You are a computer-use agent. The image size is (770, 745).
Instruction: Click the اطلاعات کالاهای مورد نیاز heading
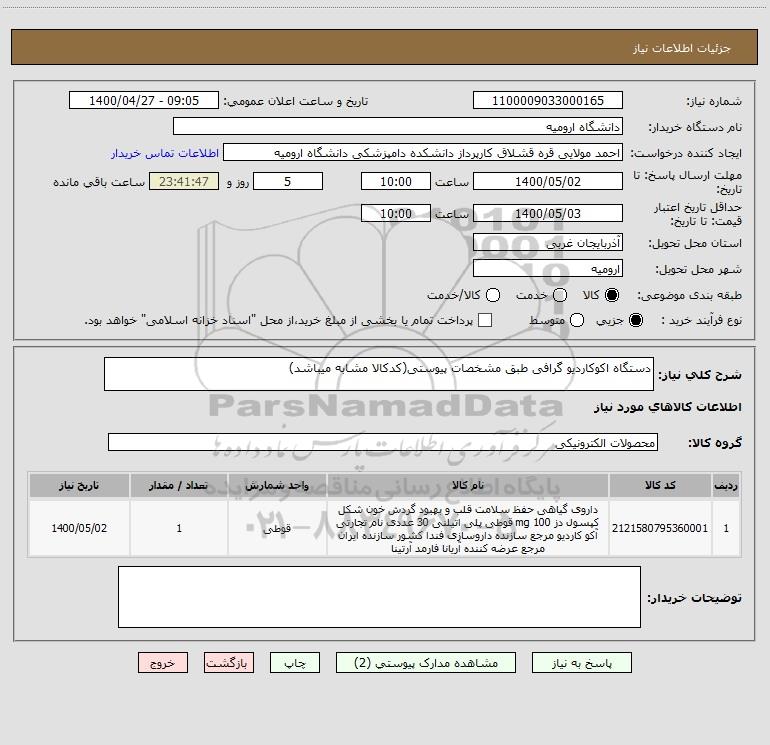[x=668, y=407]
